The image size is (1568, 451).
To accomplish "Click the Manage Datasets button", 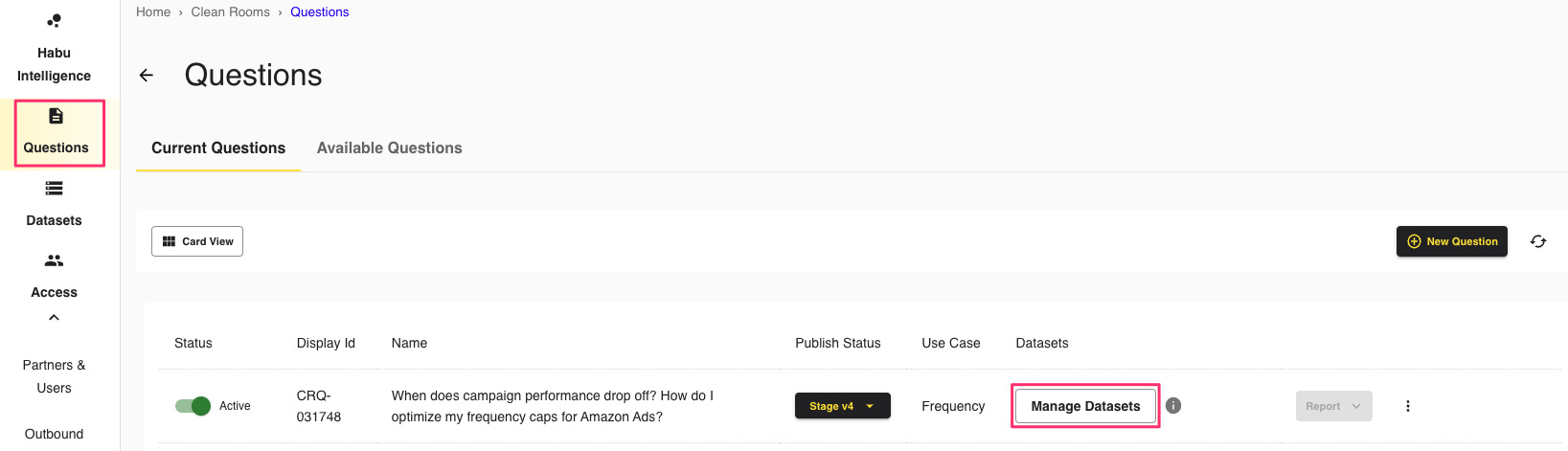I will tap(1085, 406).
